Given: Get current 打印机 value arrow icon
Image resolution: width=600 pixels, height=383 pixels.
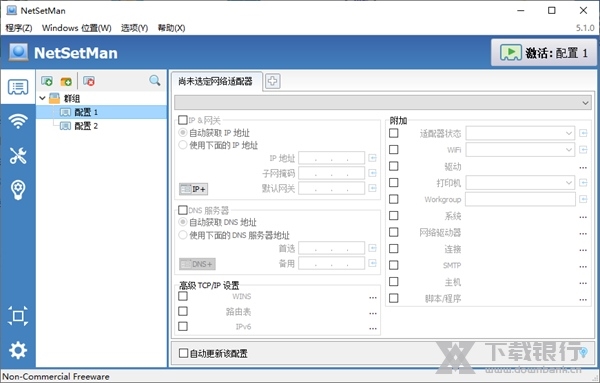Looking at the screenshot, I should (x=583, y=183).
